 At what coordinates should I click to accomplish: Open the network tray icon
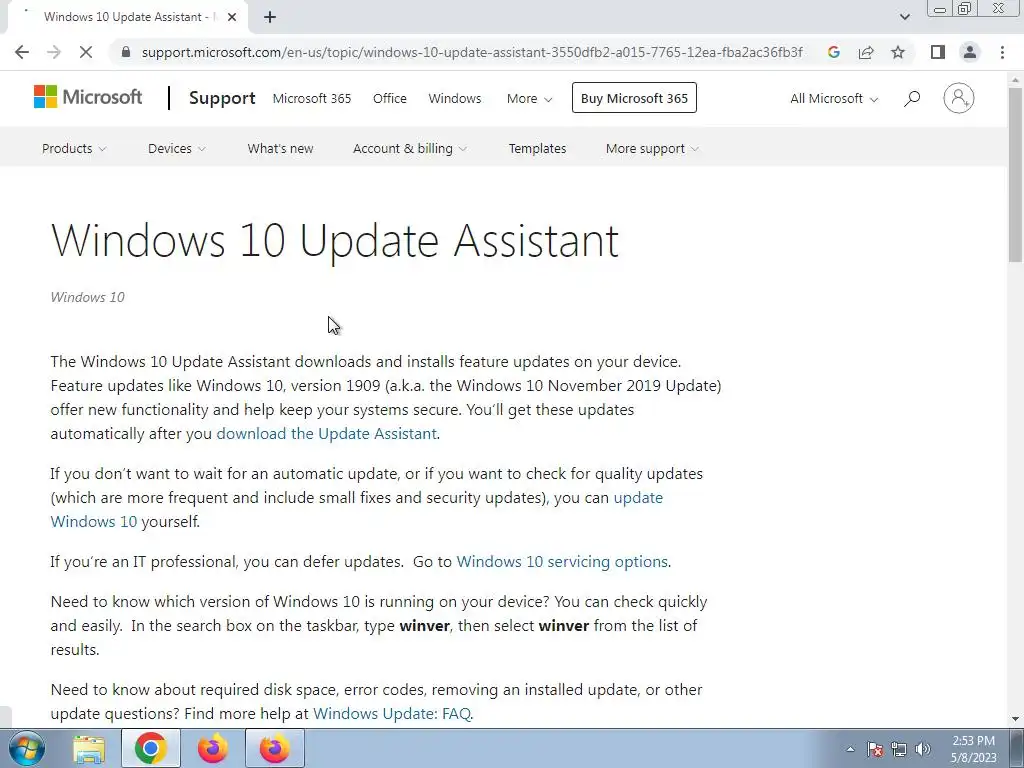pos(899,749)
